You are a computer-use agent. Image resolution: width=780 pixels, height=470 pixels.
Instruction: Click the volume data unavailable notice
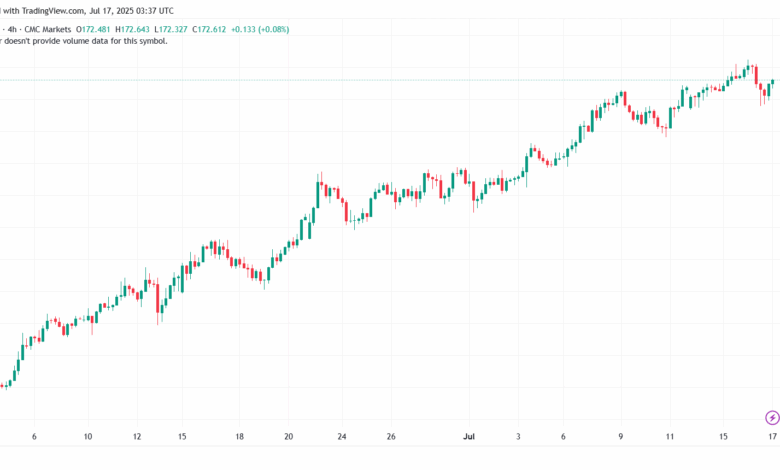coord(84,41)
